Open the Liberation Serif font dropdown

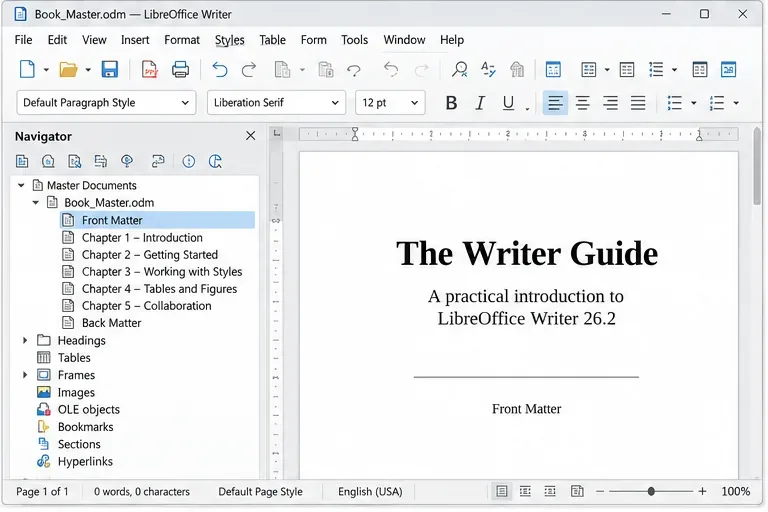pos(335,103)
